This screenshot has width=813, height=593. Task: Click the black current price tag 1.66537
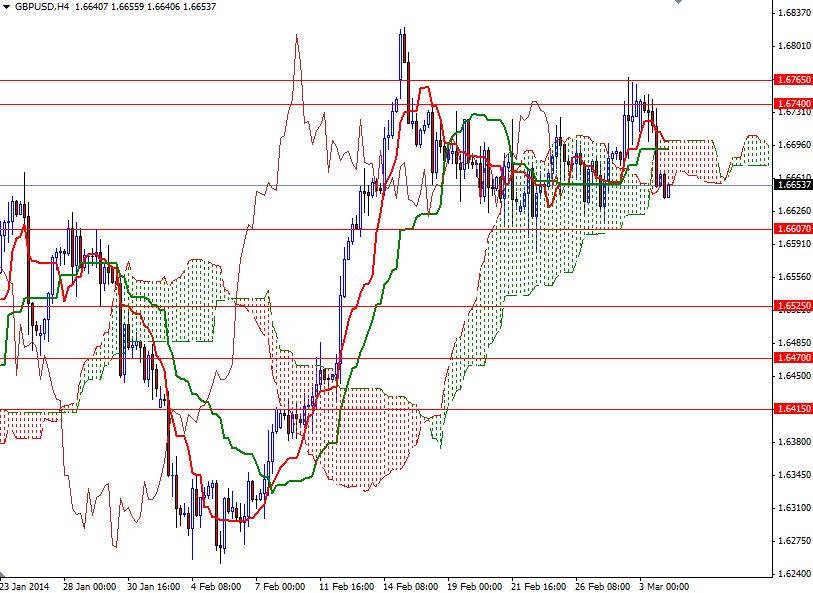789,186
